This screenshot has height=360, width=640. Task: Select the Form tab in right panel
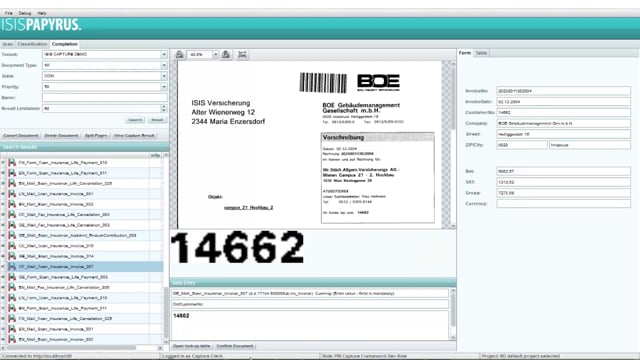(465, 53)
